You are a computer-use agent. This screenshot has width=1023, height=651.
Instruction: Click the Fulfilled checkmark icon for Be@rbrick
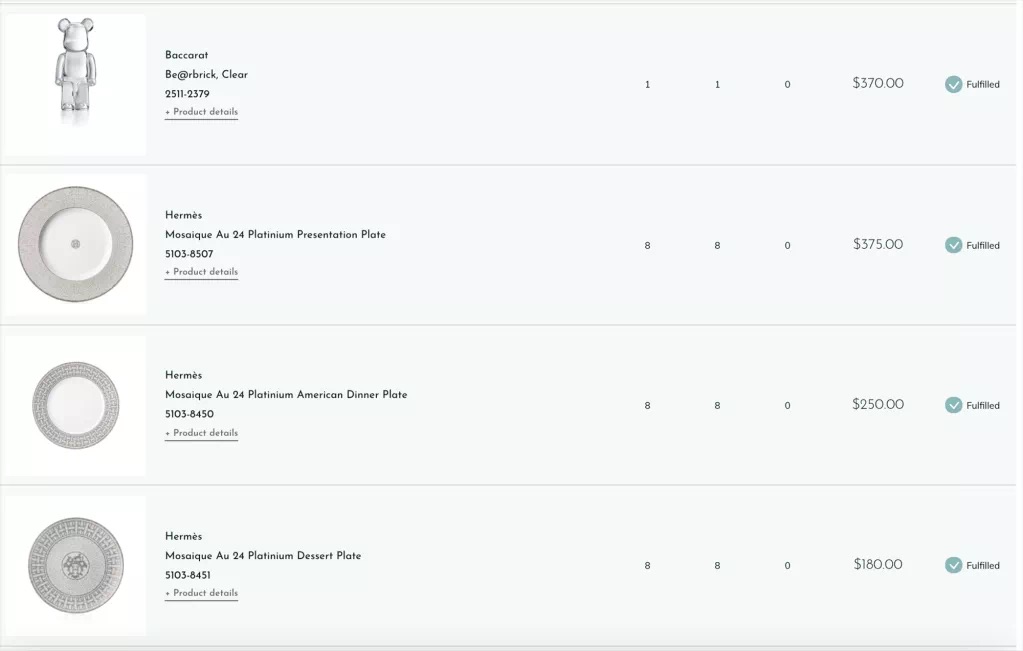pyautogui.click(x=953, y=84)
